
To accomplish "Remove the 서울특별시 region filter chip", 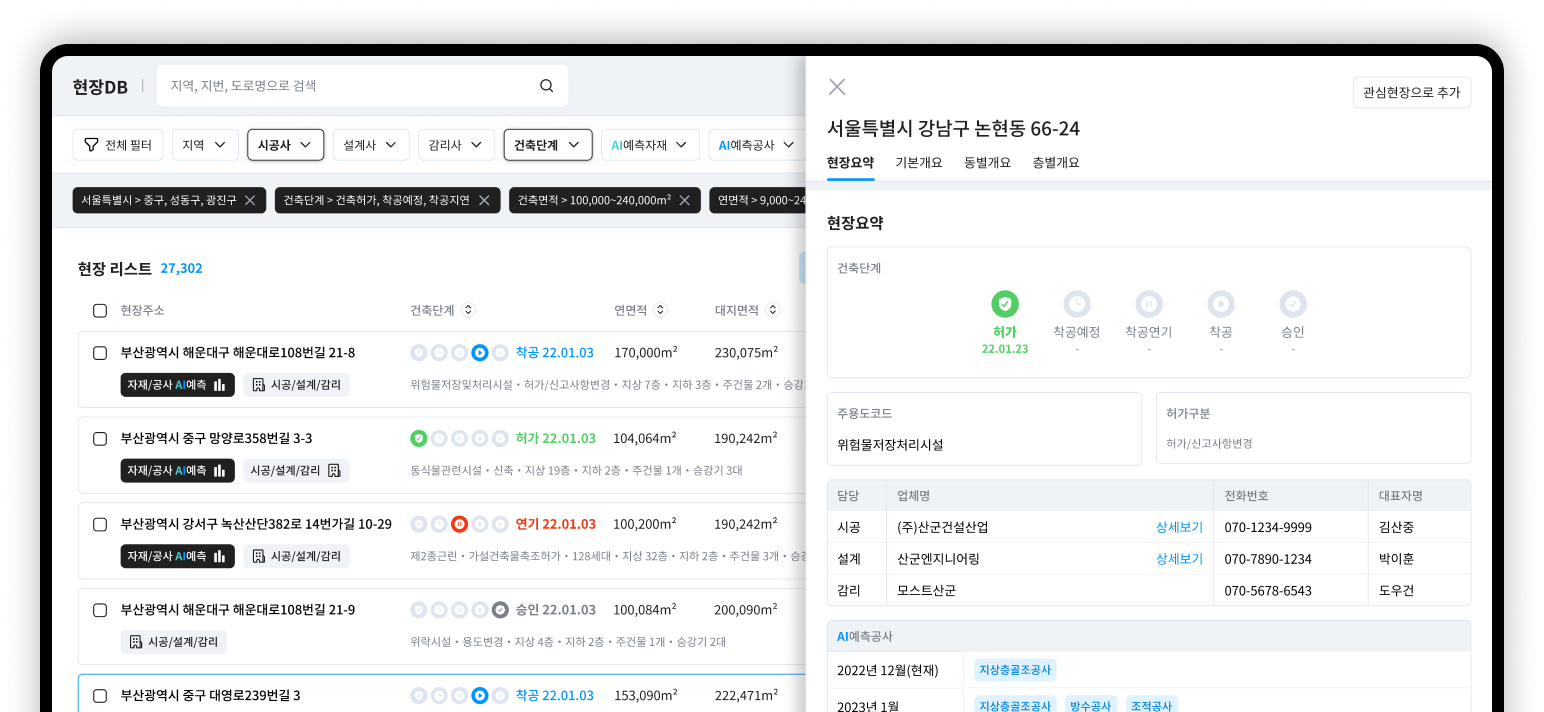I will coord(250,200).
